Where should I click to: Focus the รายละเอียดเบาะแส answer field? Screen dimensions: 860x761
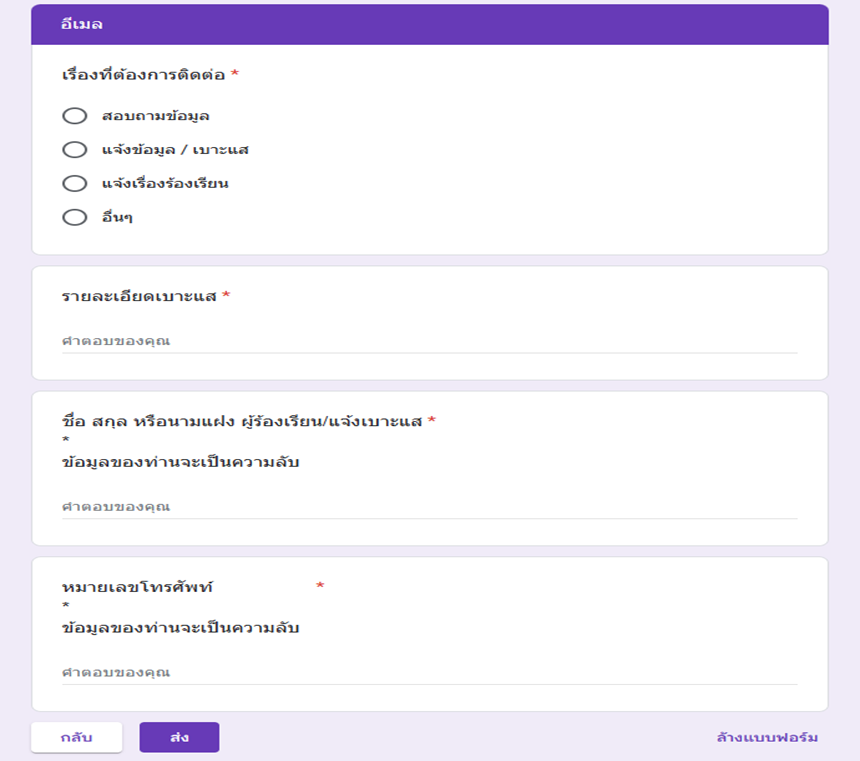(x=429, y=341)
